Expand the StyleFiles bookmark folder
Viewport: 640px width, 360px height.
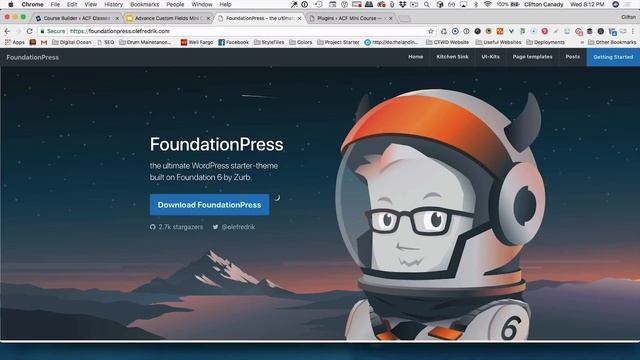[269, 42]
